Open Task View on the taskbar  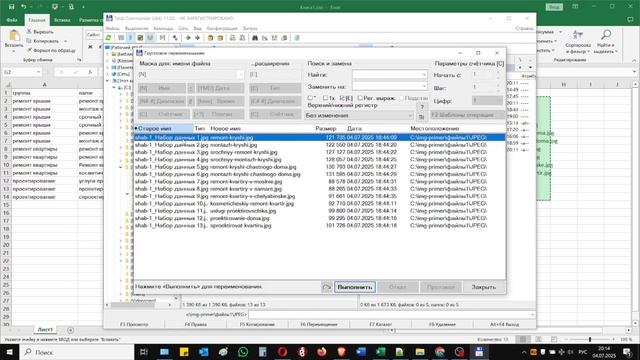pos(144,352)
